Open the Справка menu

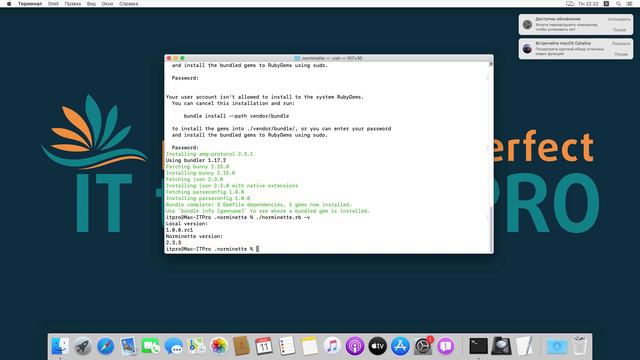point(129,4)
